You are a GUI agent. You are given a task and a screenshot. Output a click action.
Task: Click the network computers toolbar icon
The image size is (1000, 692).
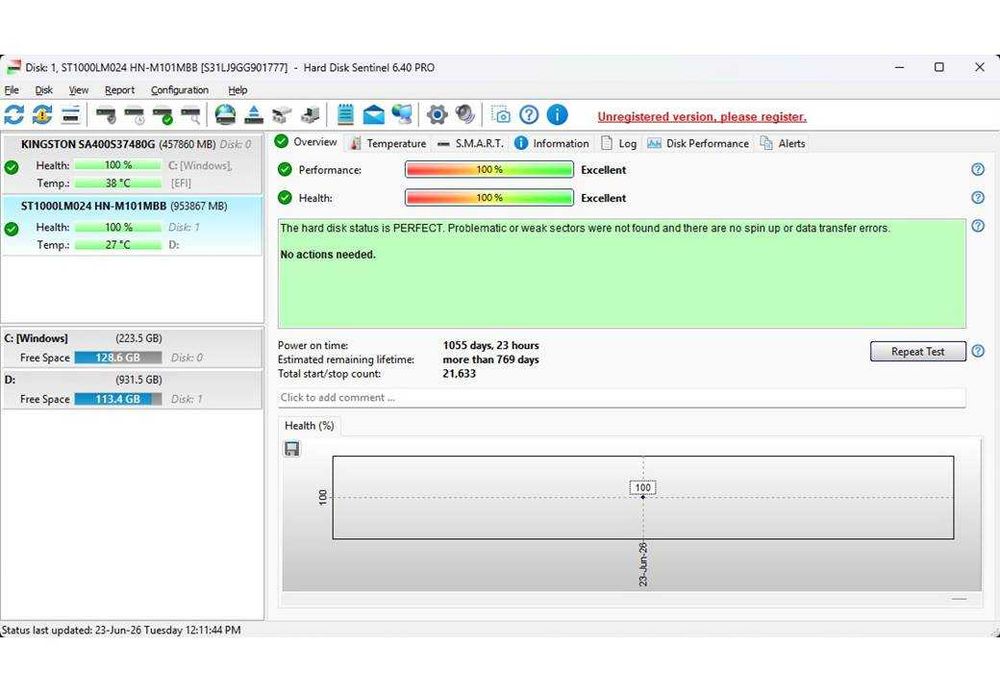[402, 115]
